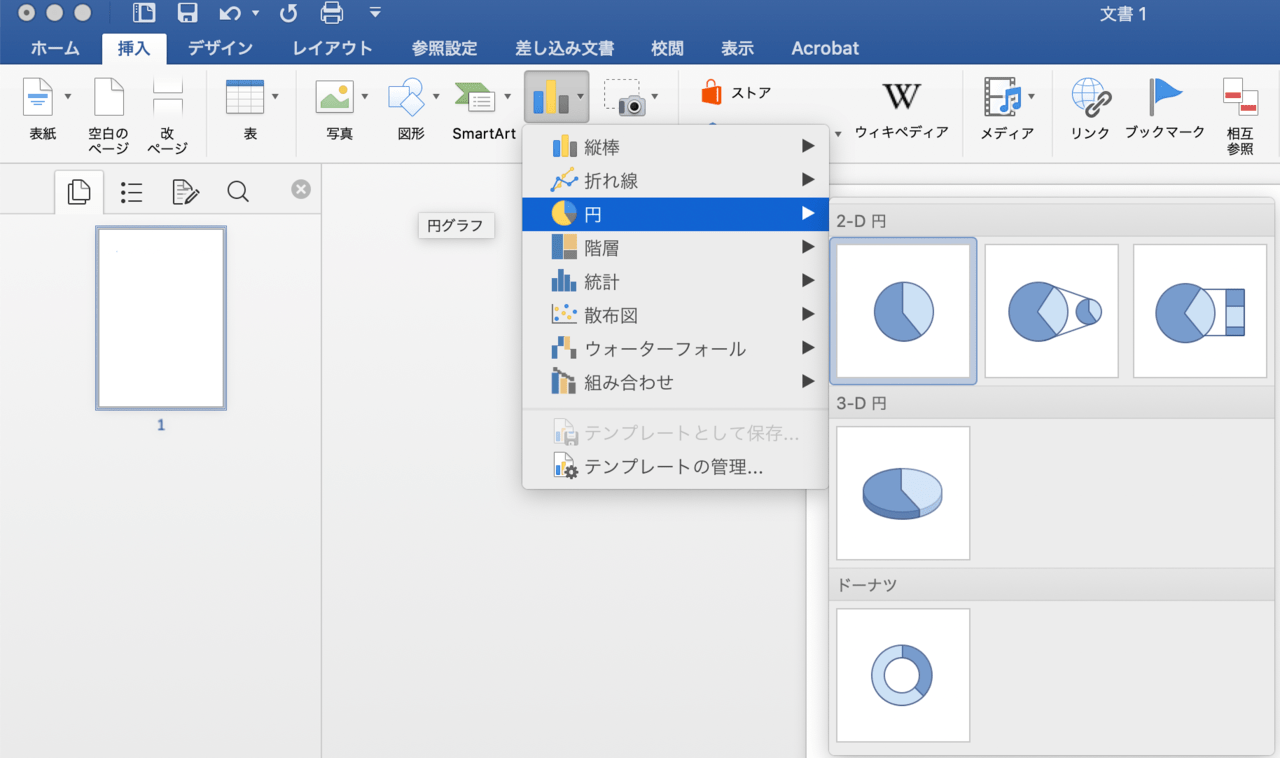Viewport: 1280px width, 758px height.
Task: Open the 表示 tab
Action: click(x=737, y=48)
